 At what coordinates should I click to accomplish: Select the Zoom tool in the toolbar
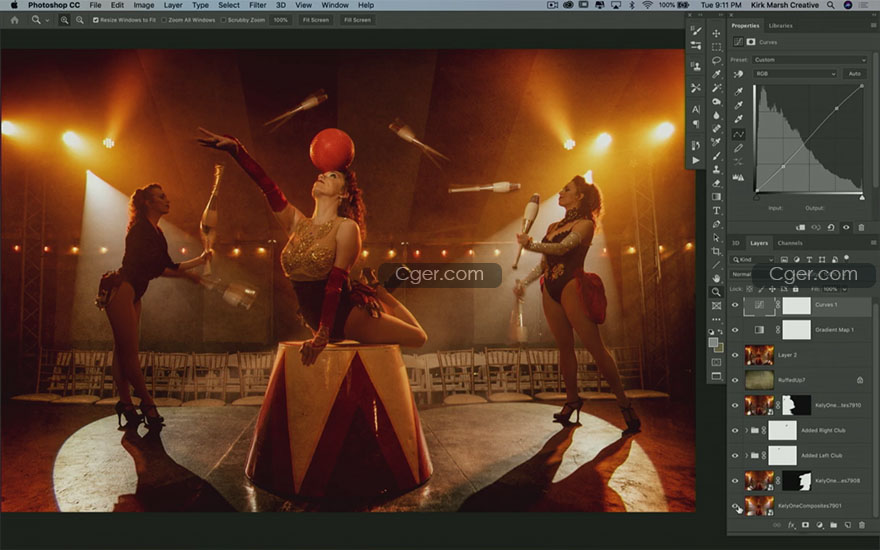716,292
